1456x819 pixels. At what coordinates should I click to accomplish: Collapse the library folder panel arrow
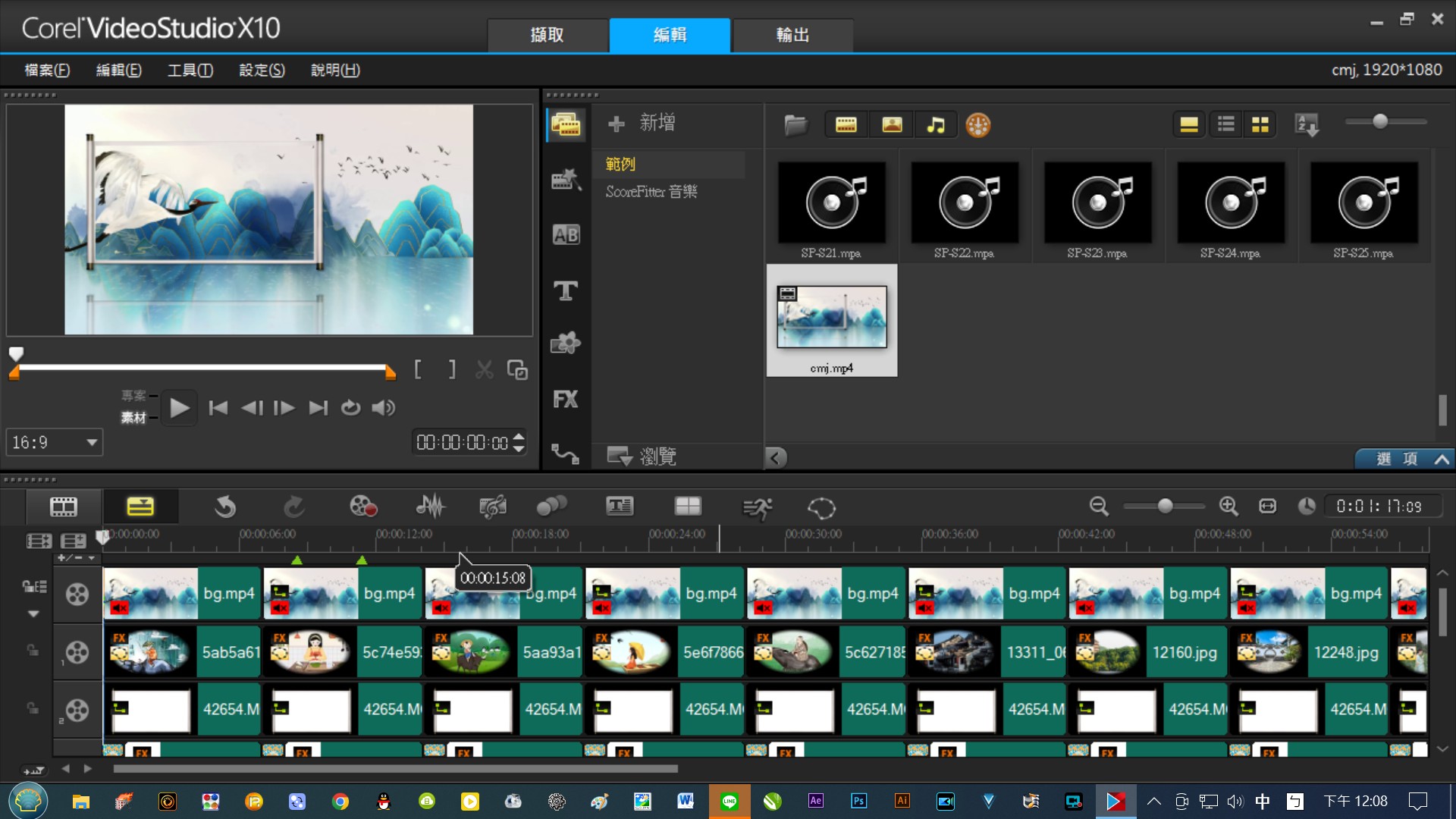(x=775, y=457)
